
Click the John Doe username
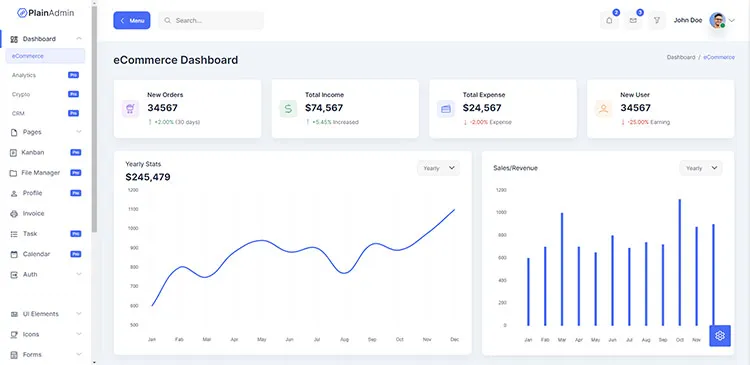(x=688, y=21)
